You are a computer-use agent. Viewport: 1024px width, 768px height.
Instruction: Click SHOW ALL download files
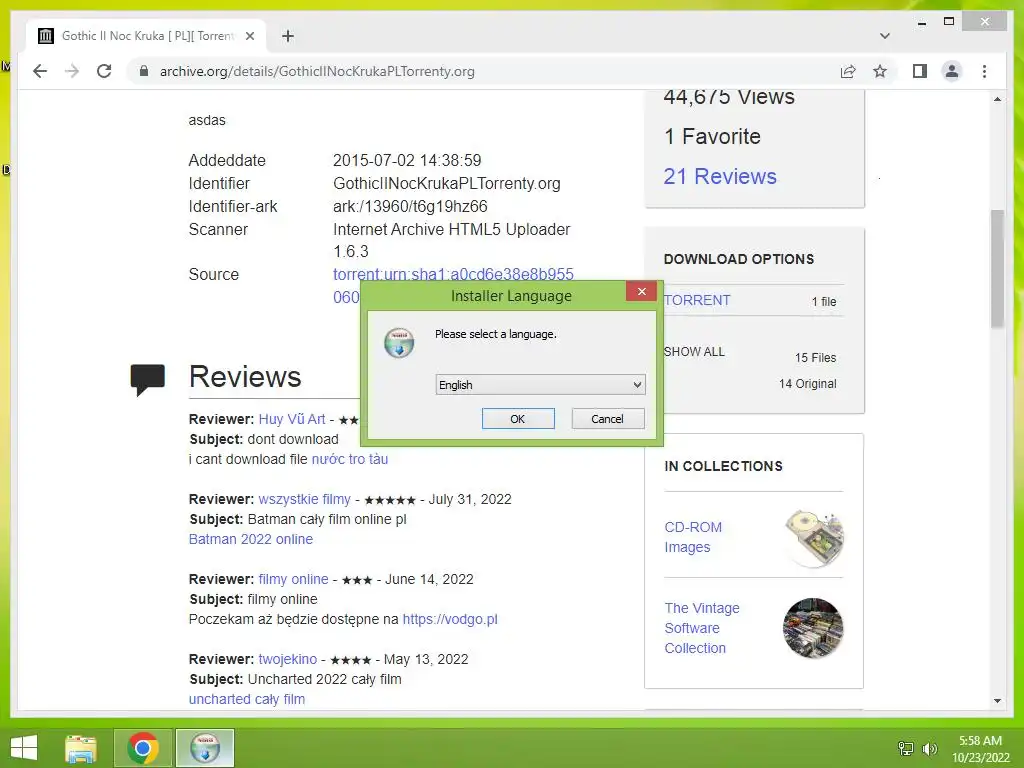click(694, 351)
